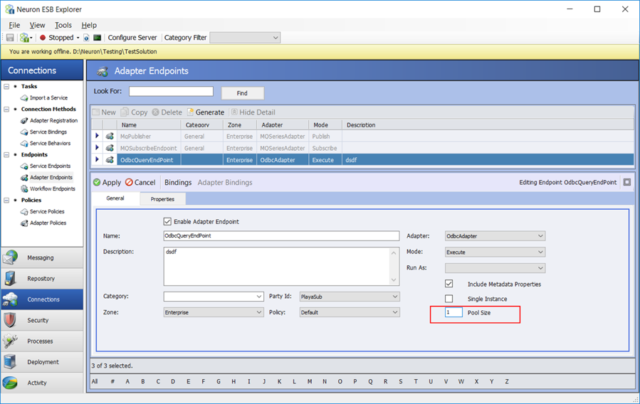Open Service Policies in tree
The image size is (640, 404).
tap(47, 212)
